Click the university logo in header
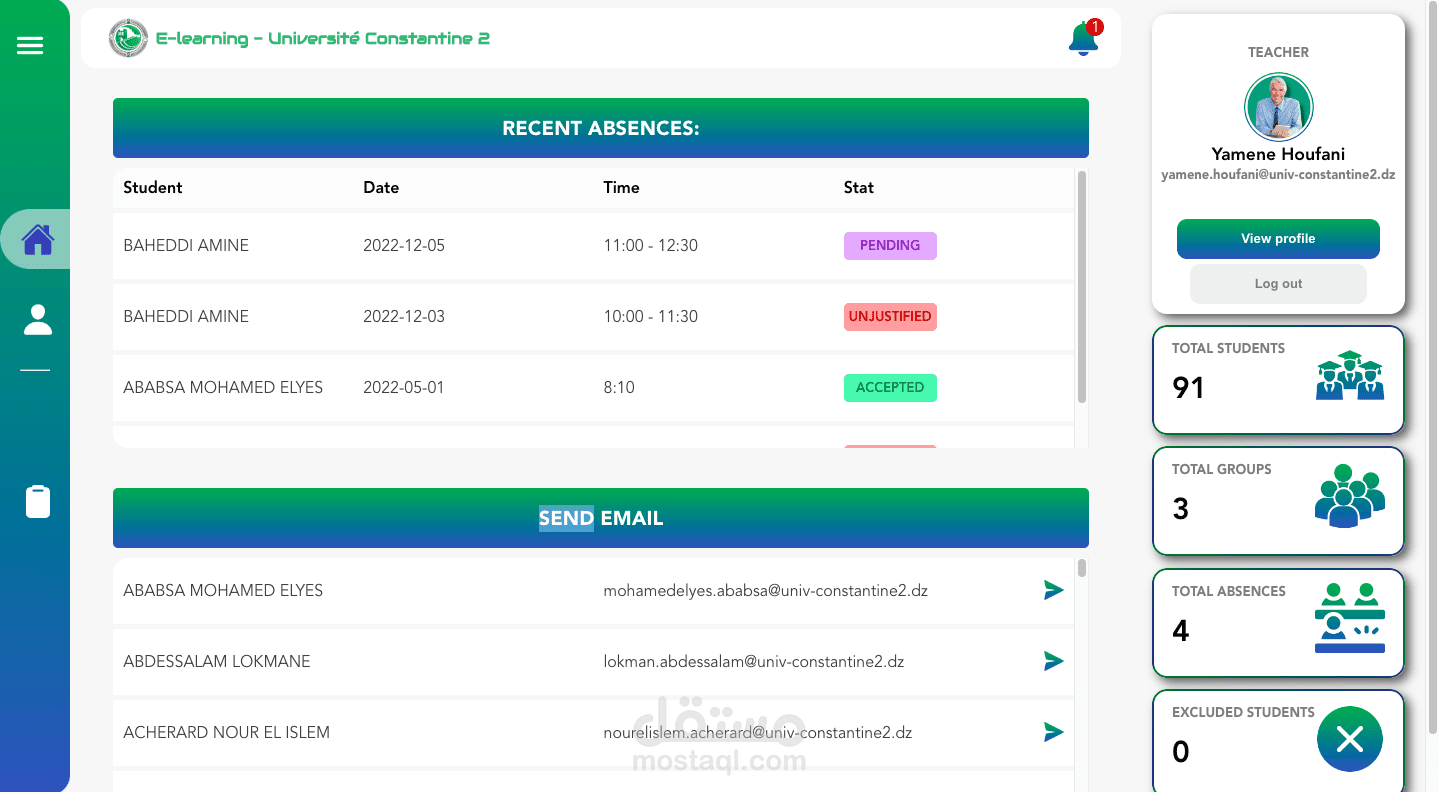 click(128, 38)
